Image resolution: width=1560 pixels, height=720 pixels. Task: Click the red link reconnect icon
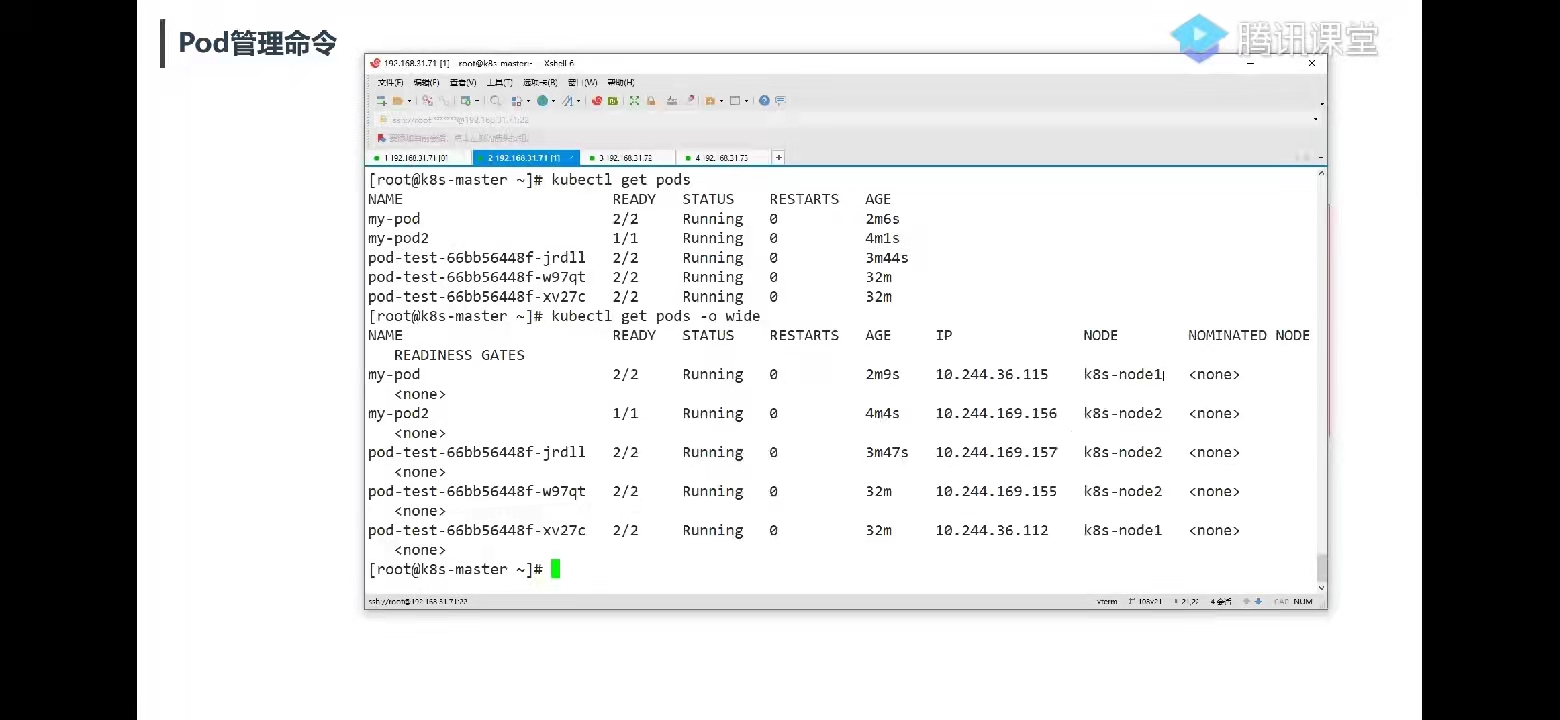[x=427, y=101]
